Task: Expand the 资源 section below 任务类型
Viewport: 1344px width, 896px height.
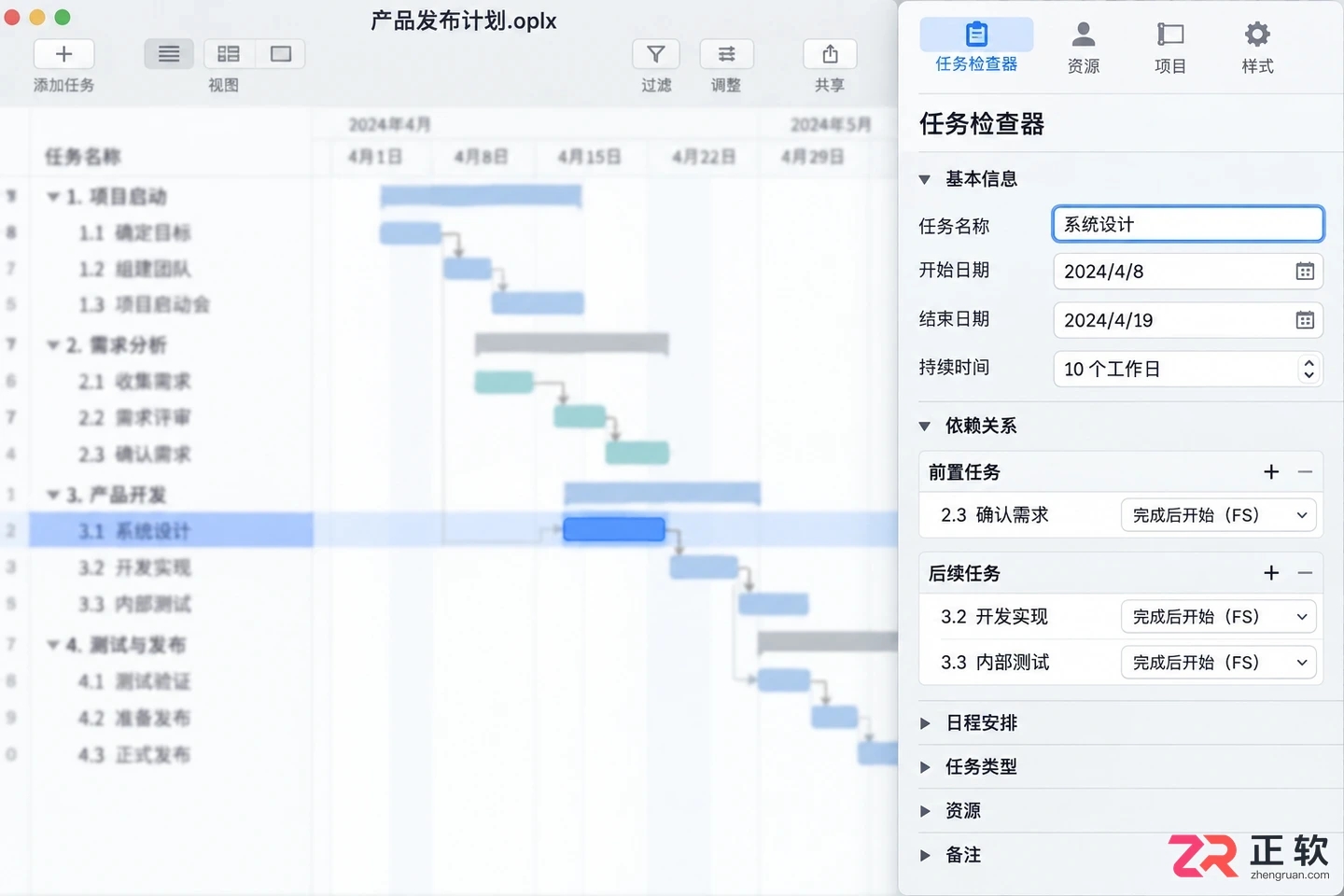Action: click(x=925, y=811)
